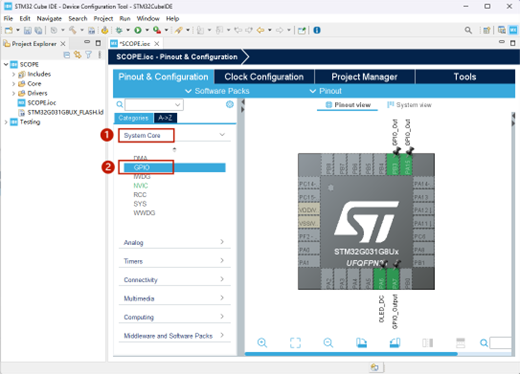Rotate chip counter-clockwise icon
Image resolution: width=520 pixels, height=374 pixels.
click(x=395, y=342)
